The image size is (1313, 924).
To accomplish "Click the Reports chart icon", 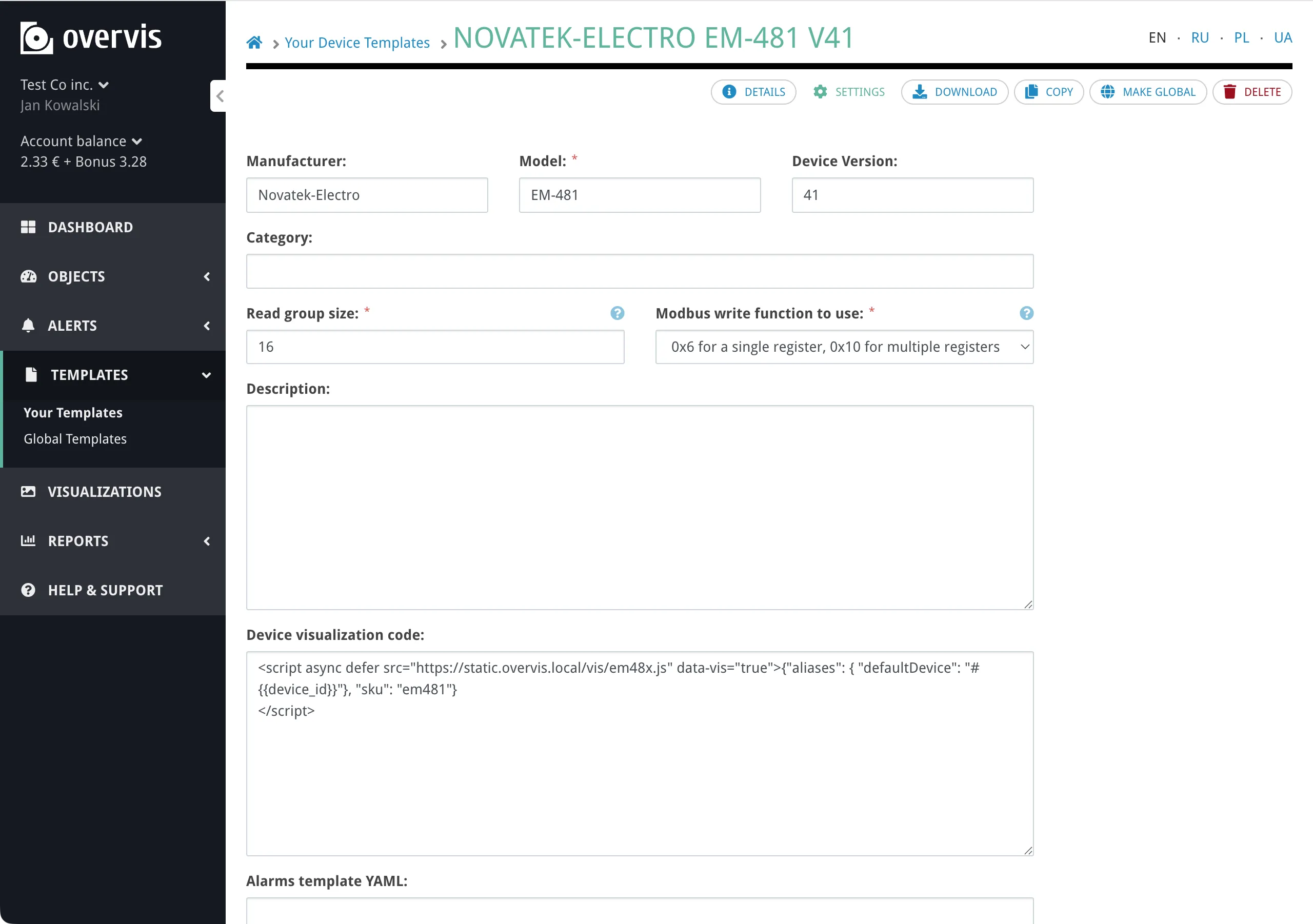I will [x=28, y=540].
